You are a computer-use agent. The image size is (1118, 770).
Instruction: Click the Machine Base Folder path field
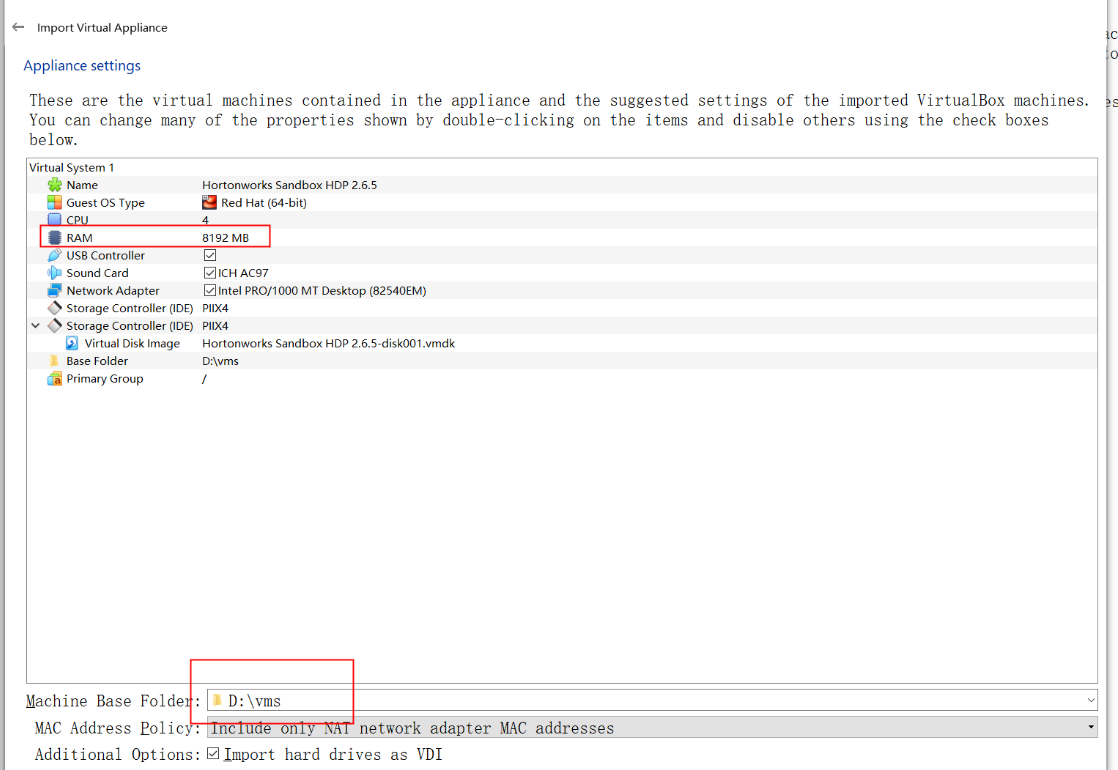pyautogui.click(x=652, y=700)
